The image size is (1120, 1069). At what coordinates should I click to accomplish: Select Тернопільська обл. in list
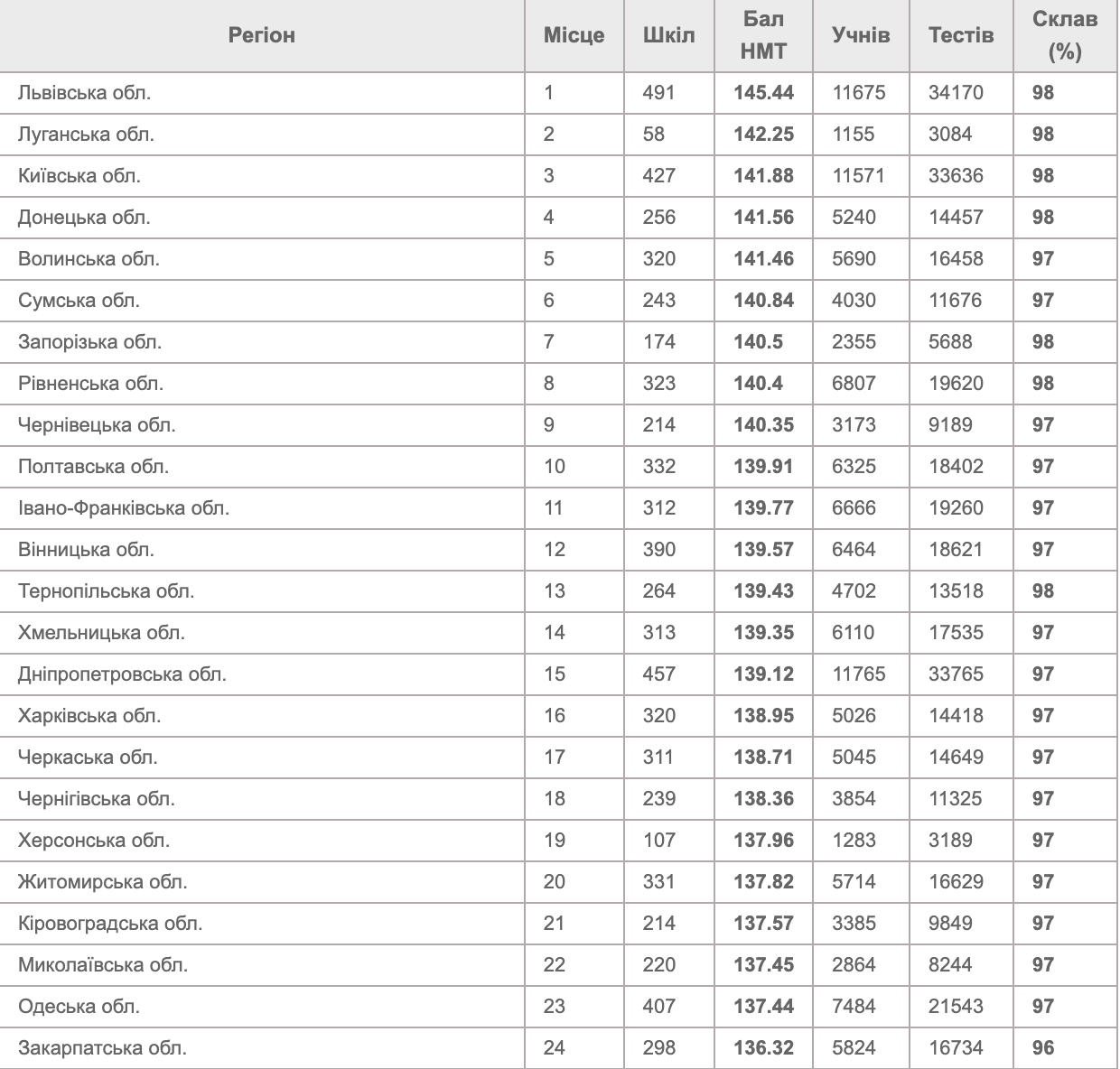coord(106,590)
